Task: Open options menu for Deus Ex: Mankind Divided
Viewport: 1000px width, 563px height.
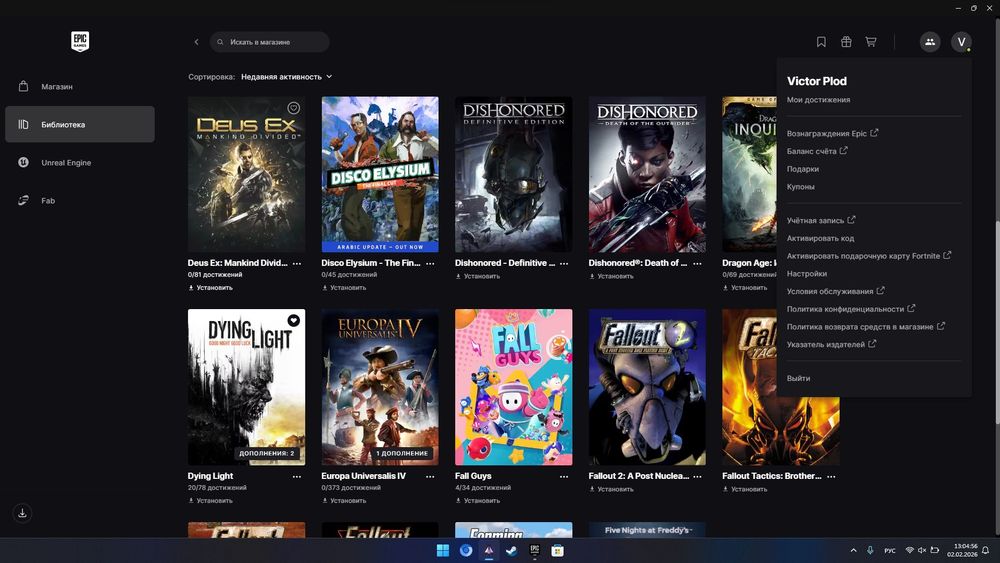Action: pos(297,263)
